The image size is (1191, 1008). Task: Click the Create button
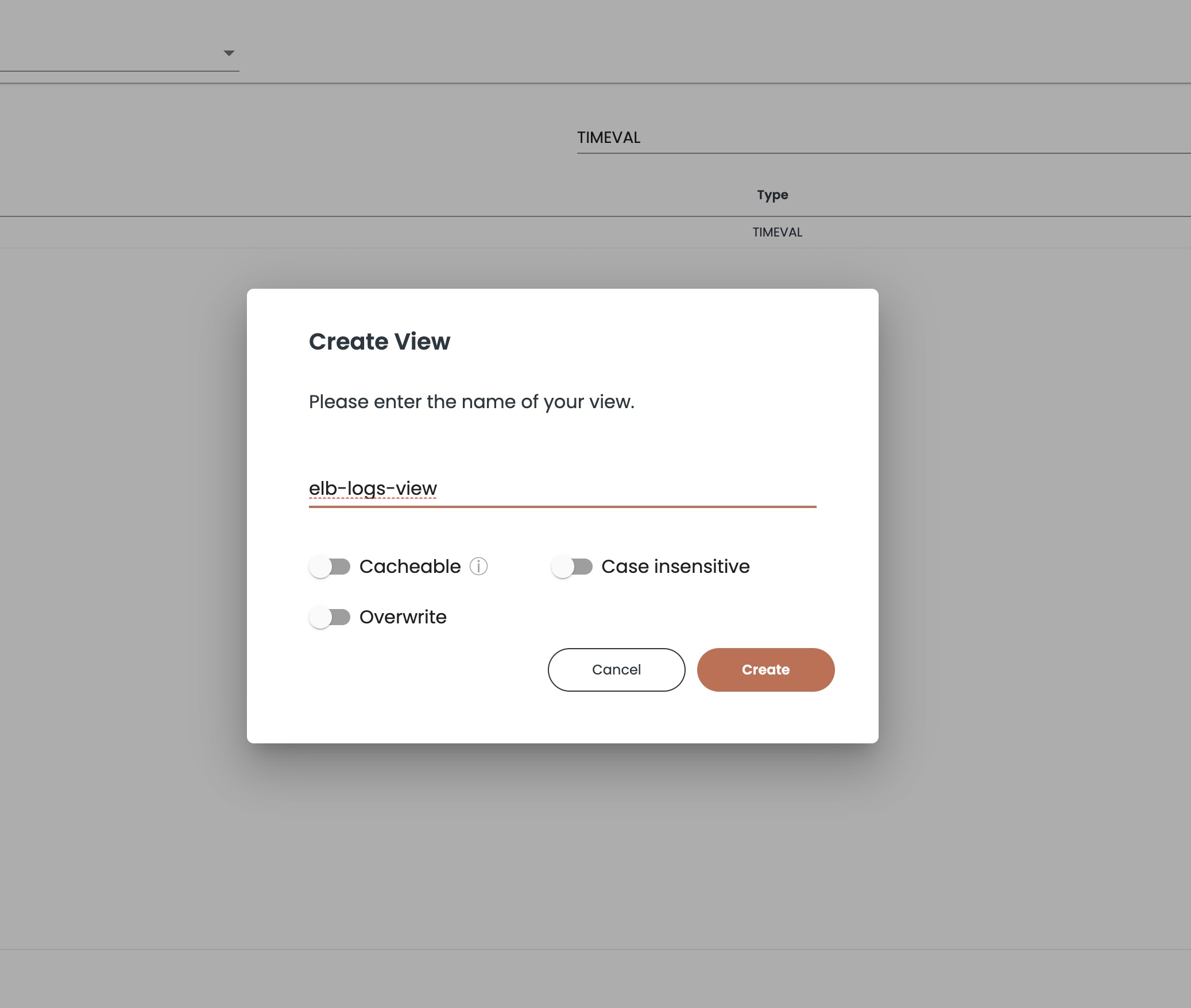coord(765,670)
